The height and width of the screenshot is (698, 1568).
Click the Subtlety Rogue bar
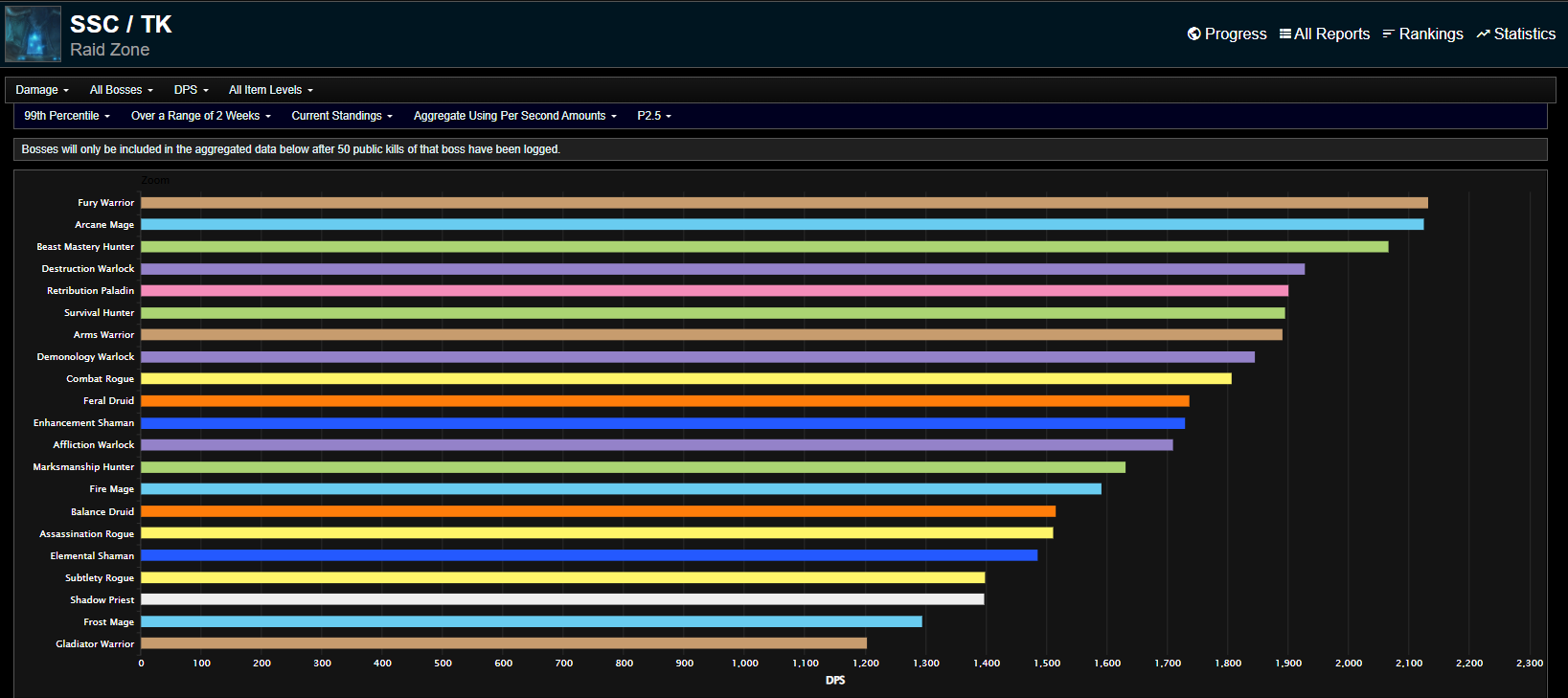(x=562, y=577)
